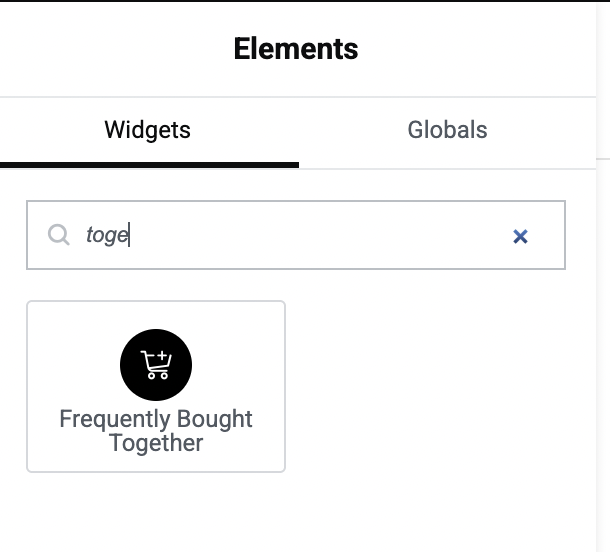Viewport: 610px width, 552px height.
Task: Click the "Widgets" label text
Action: pos(148,130)
